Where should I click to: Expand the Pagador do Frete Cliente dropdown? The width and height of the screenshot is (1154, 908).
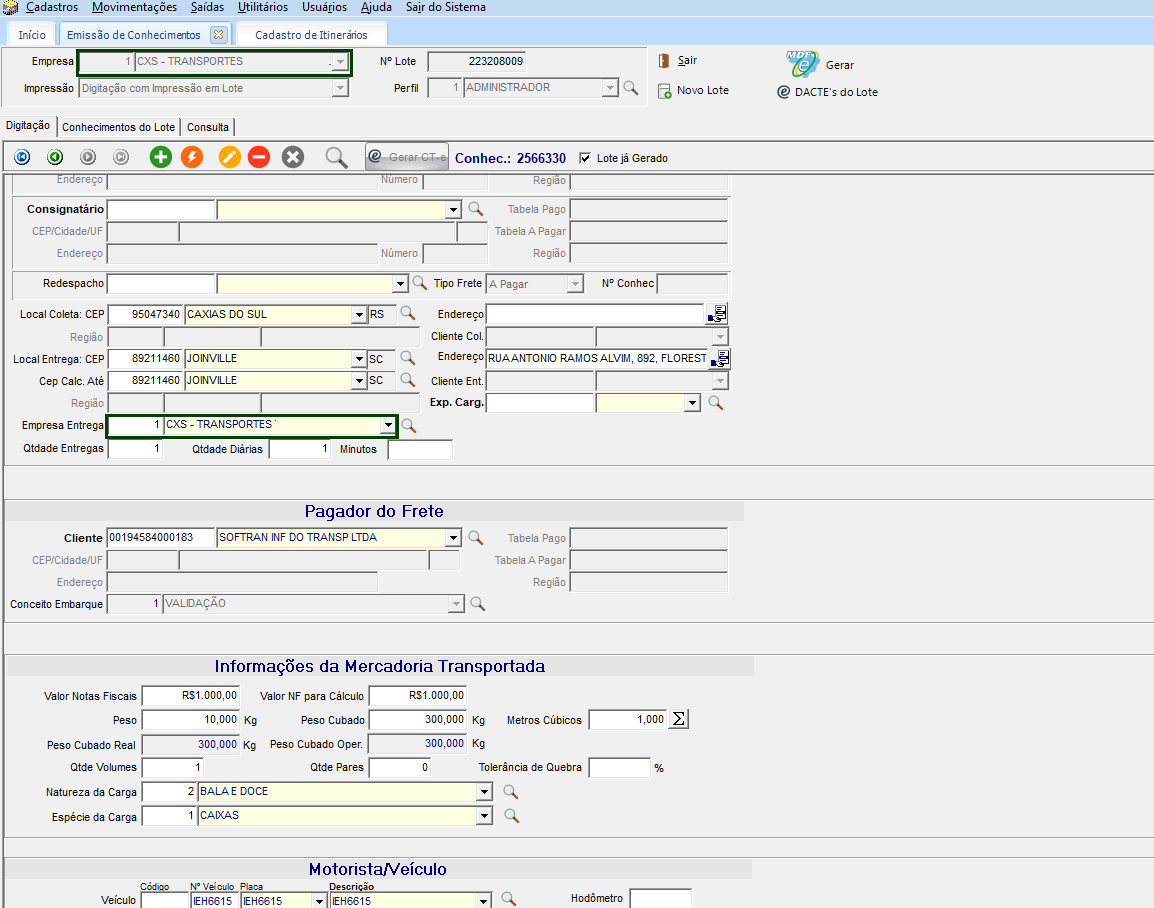[453, 538]
